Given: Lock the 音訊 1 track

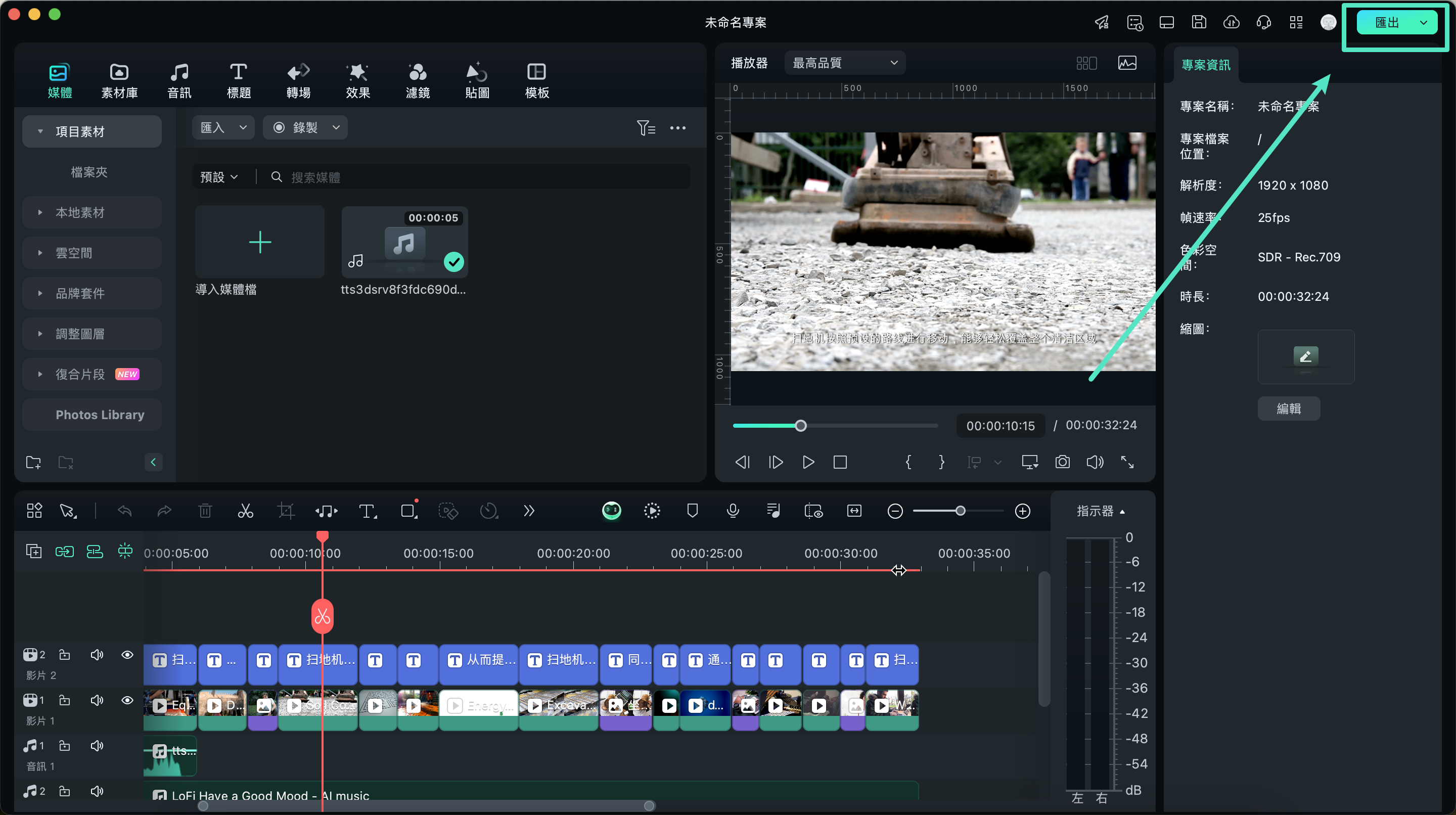Looking at the screenshot, I should pyautogui.click(x=64, y=745).
